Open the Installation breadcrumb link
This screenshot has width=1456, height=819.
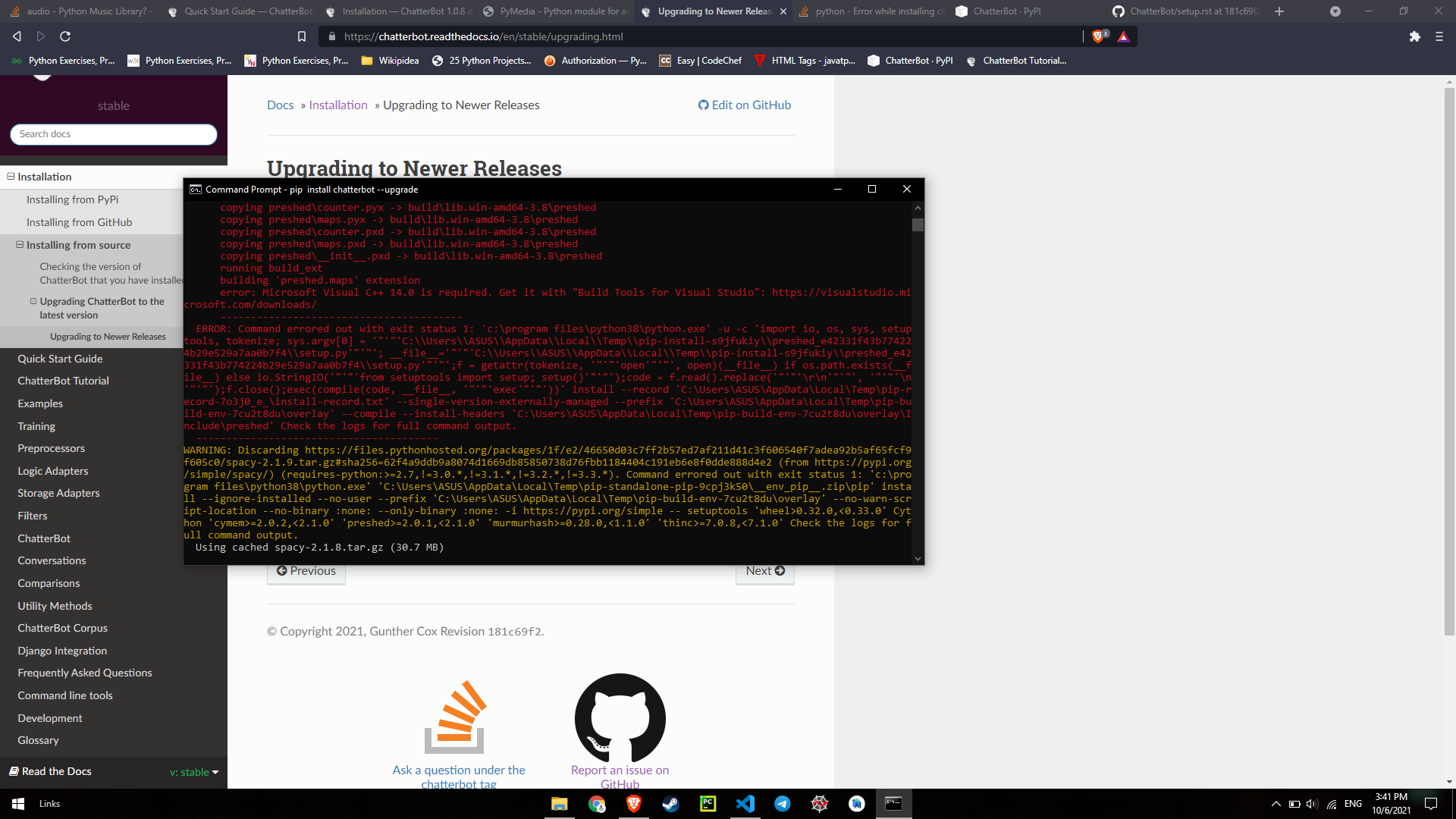click(x=338, y=105)
